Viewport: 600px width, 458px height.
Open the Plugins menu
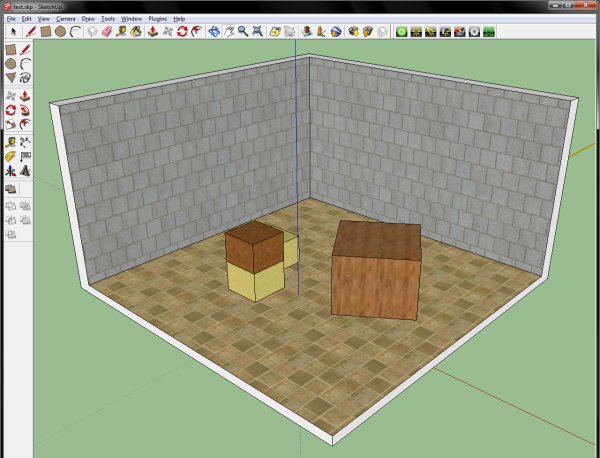pos(158,19)
